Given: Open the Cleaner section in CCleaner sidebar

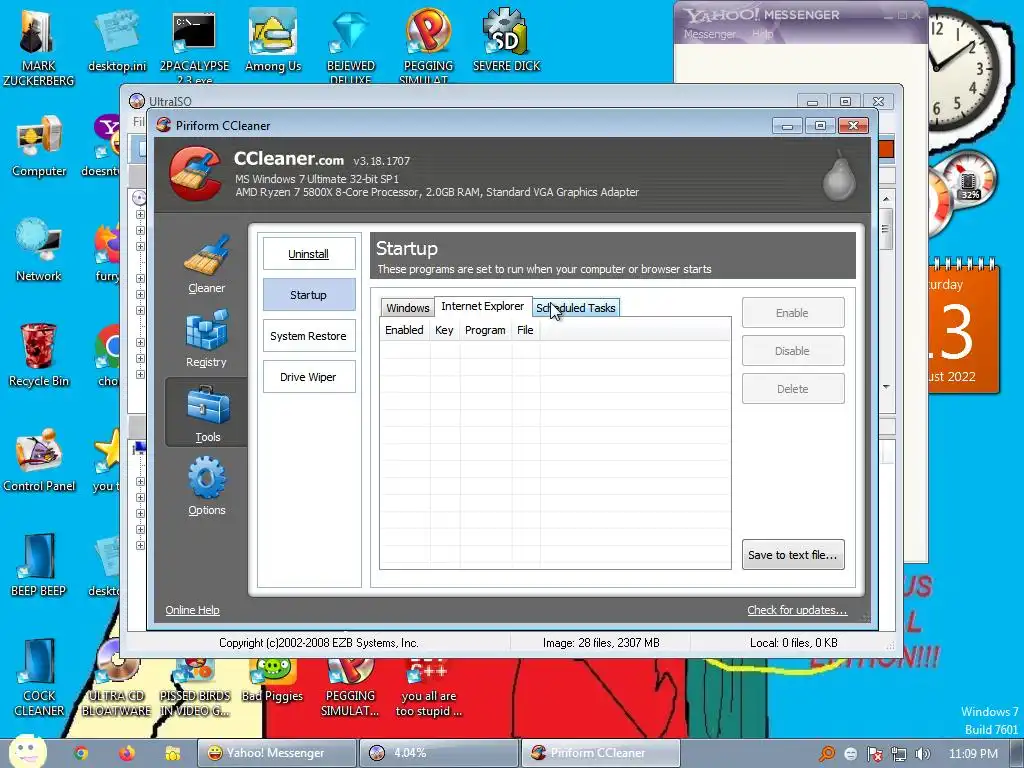Looking at the screenshot, I should coord(206,265).
